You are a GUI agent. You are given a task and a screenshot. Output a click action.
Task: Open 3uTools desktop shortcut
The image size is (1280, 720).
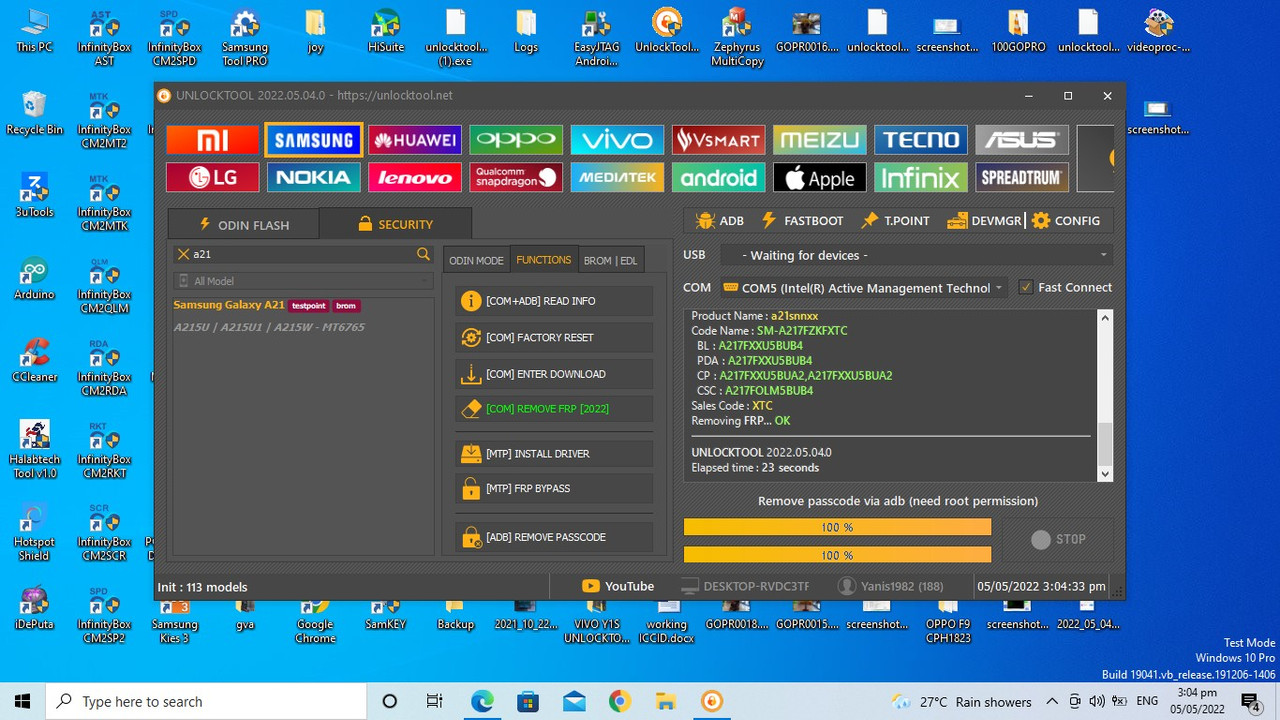[x=34, y=196]
